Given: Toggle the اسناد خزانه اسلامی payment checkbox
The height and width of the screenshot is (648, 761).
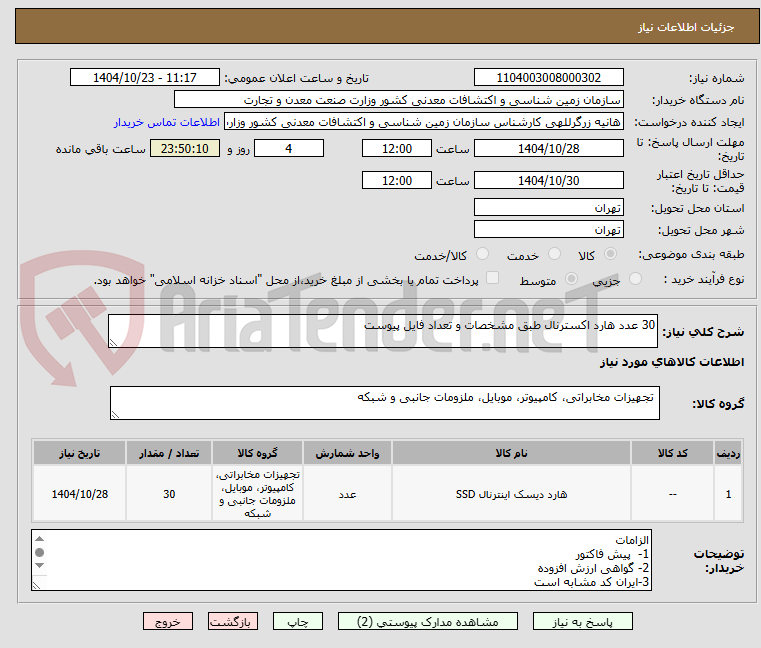Looking at the screenshot, I should point(492,278).
